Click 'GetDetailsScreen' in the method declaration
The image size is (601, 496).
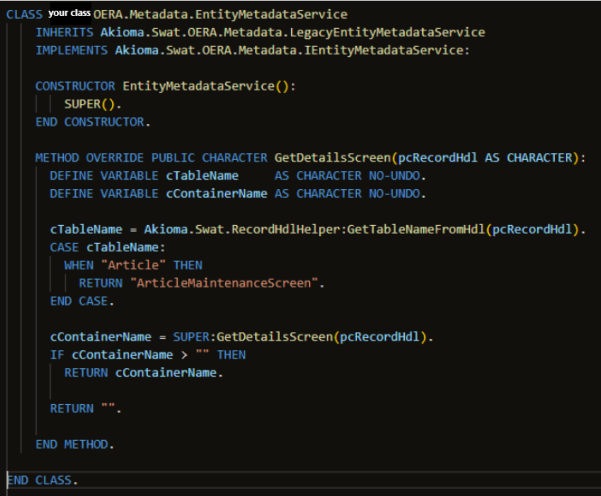coord(332,158)
